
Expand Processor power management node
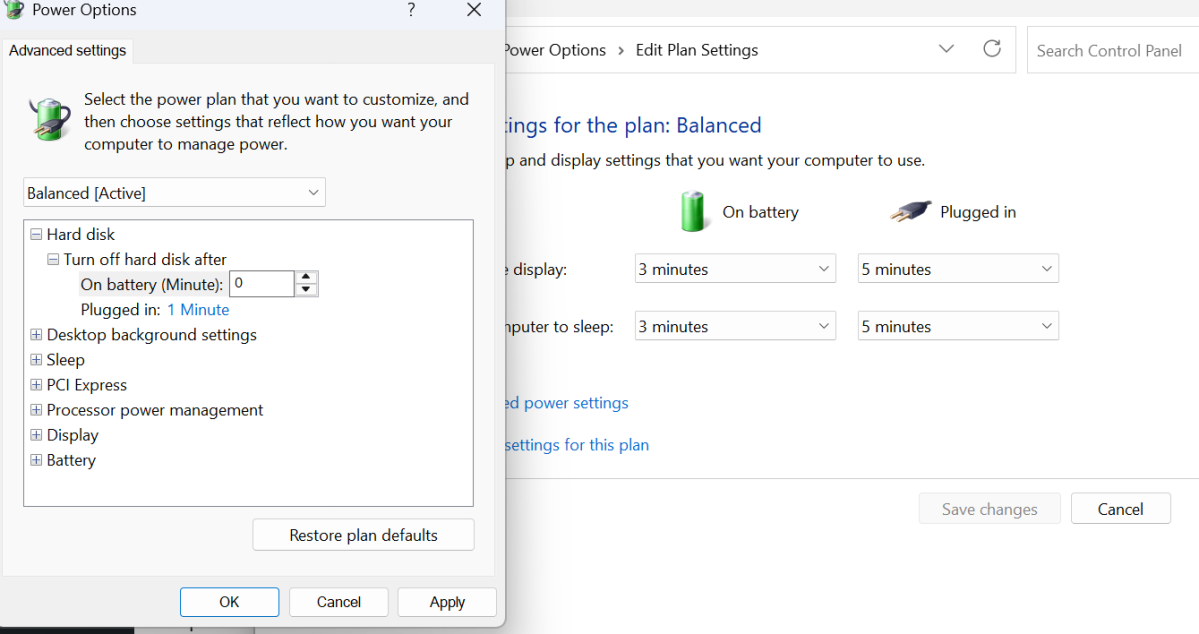tap(36, 410)
